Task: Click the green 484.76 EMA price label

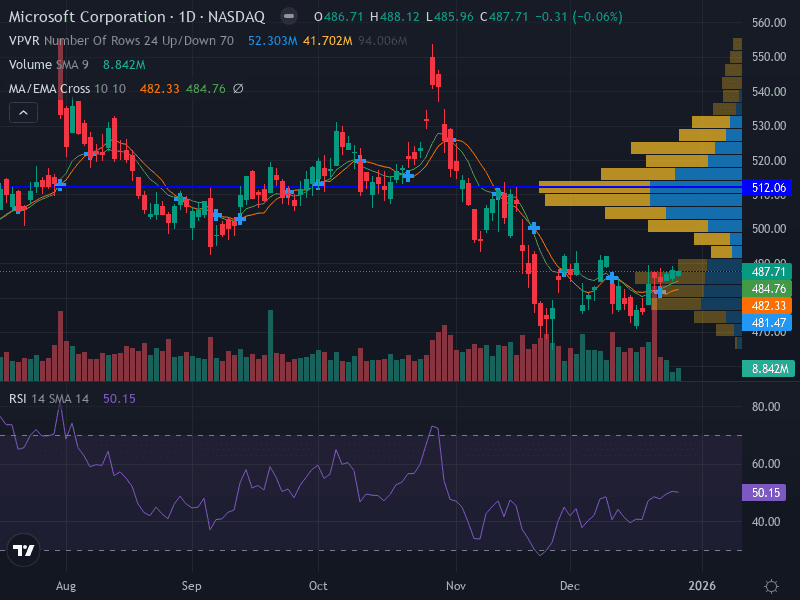Action: click(x=767, y=289)
